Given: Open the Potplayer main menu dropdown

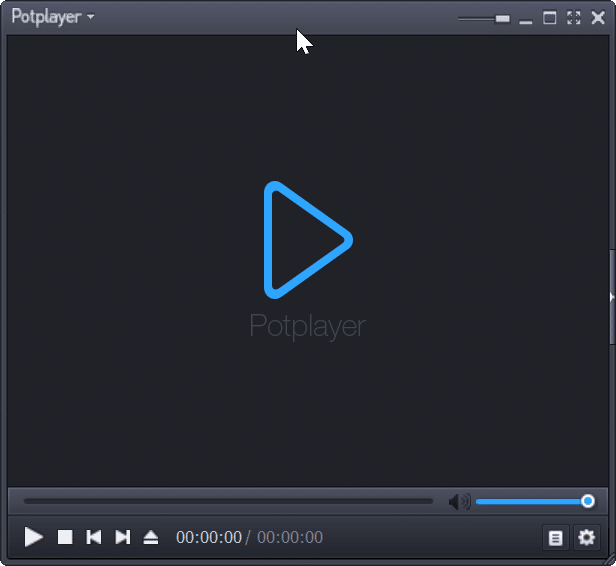Looking at the screenshot, I should click(53, 16).
